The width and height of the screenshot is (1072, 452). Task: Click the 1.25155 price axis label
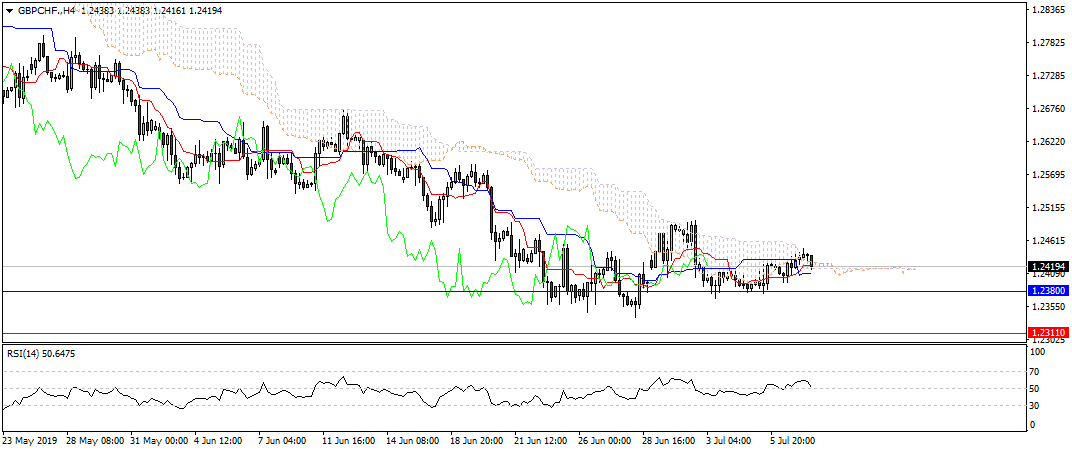[1046, 208]
